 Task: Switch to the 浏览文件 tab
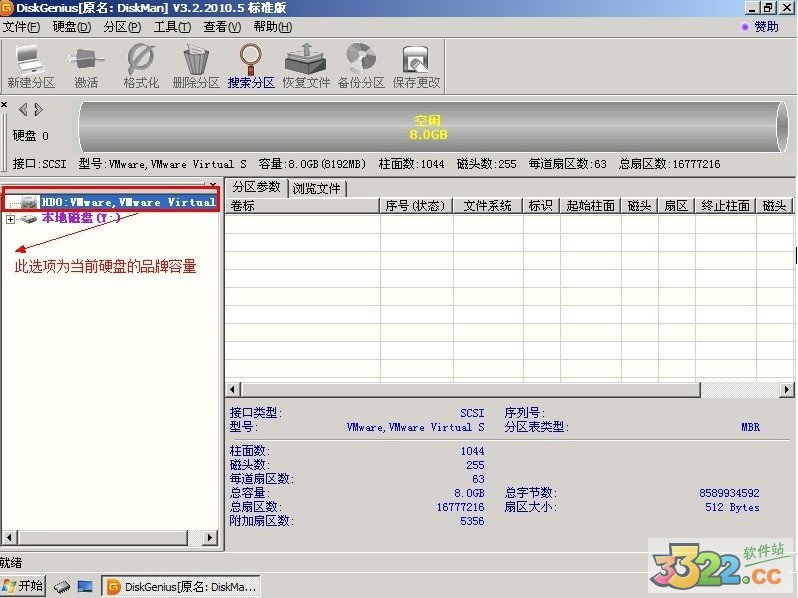pos(316,188)
